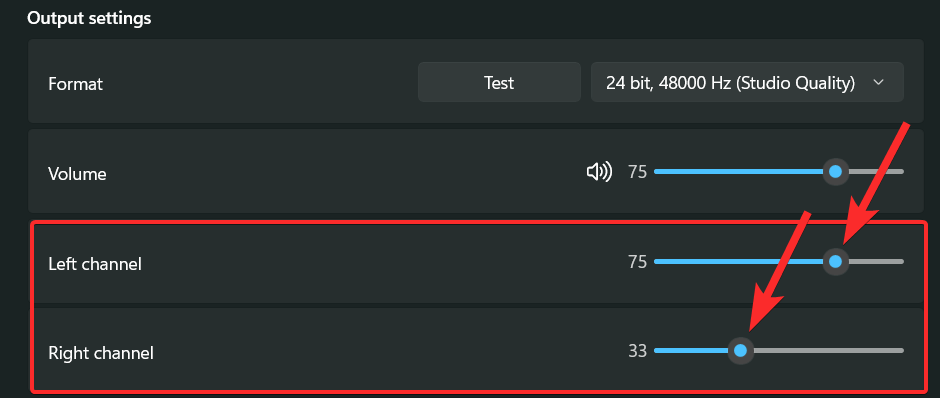
Task: Select the Format label row
Action: click(475, 82)
